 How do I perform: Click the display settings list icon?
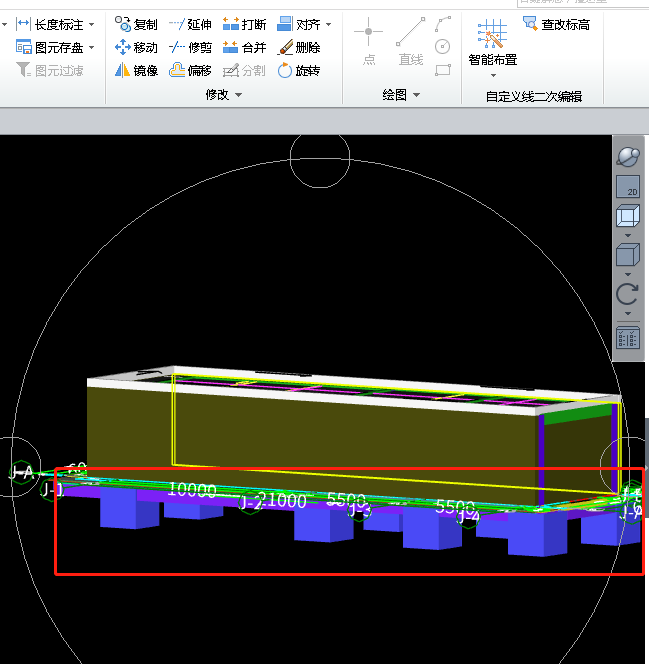click(x=628, y=338)
